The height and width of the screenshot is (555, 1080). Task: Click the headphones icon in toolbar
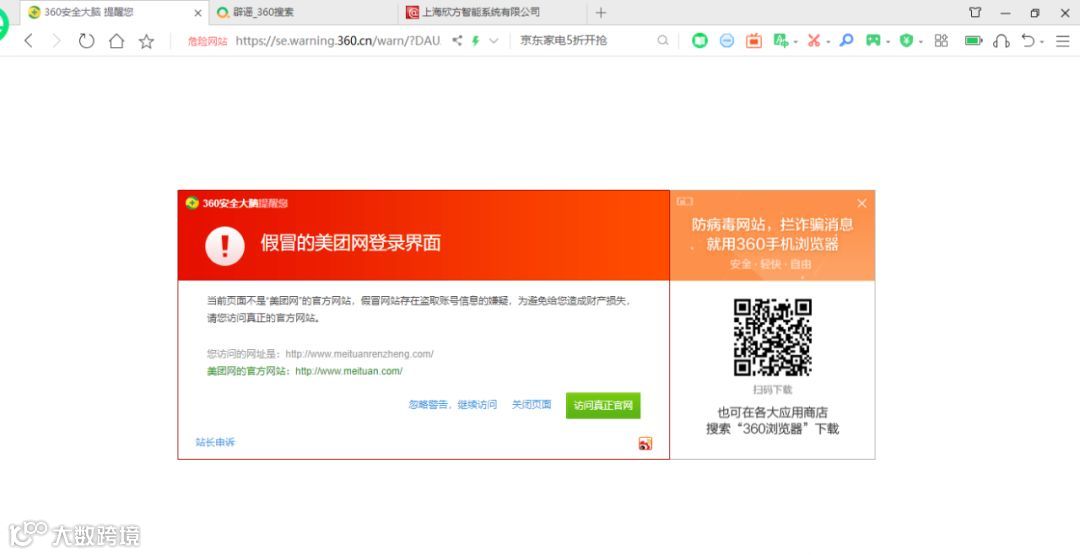tap(1001, 41)
